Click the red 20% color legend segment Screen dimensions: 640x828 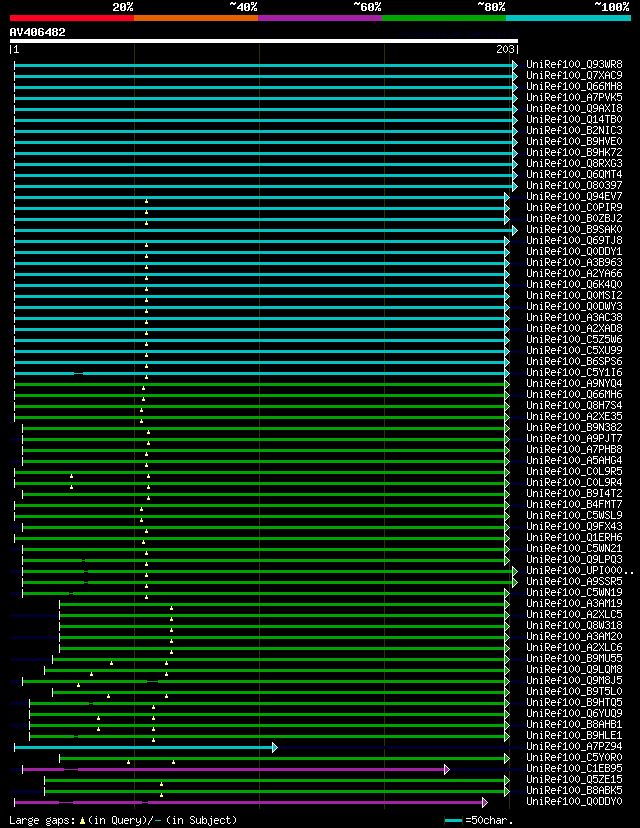pos(72,18)
